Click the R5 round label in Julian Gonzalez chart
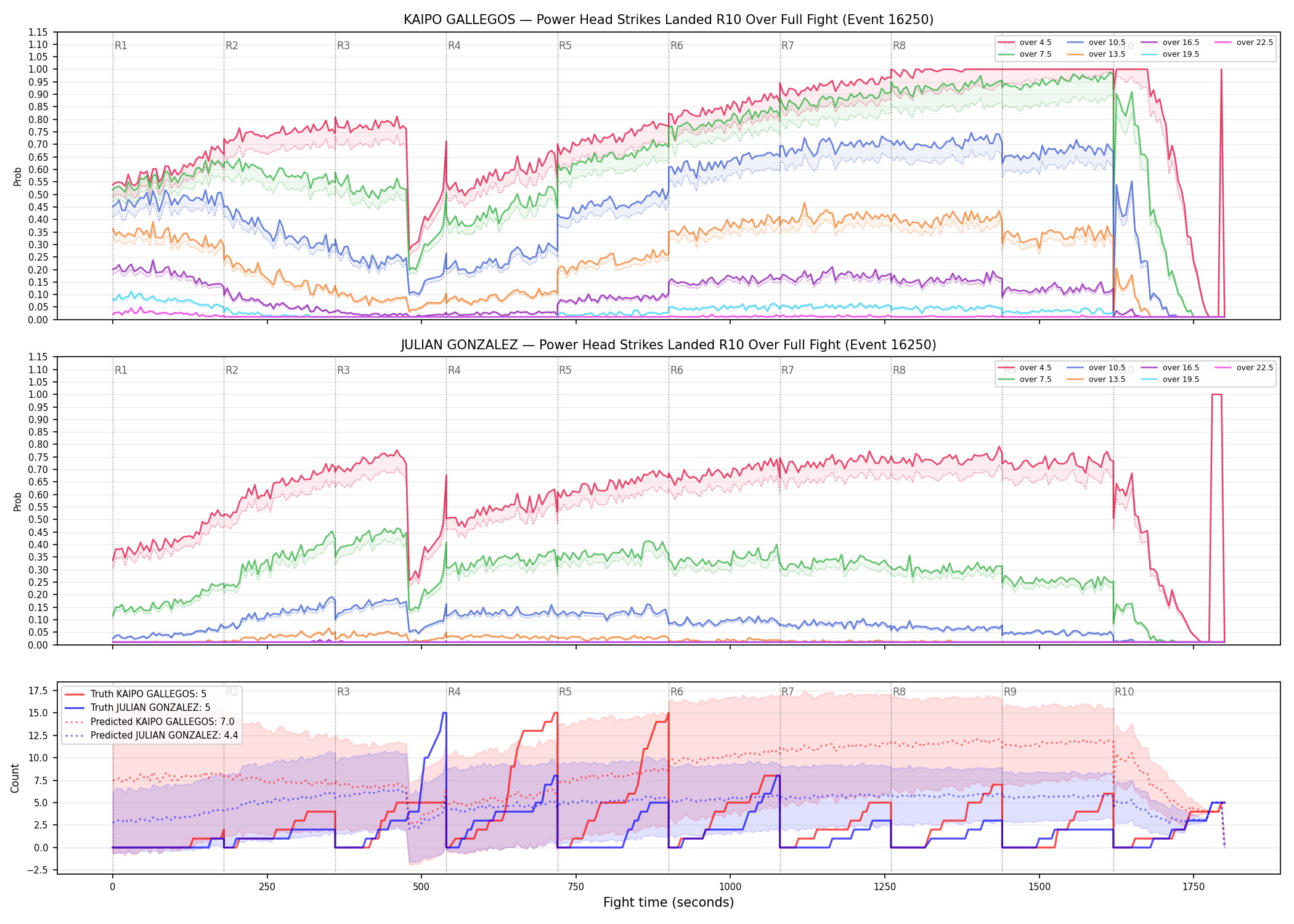1294x924 pixels. pyautogui.click(x=565, y=370)
